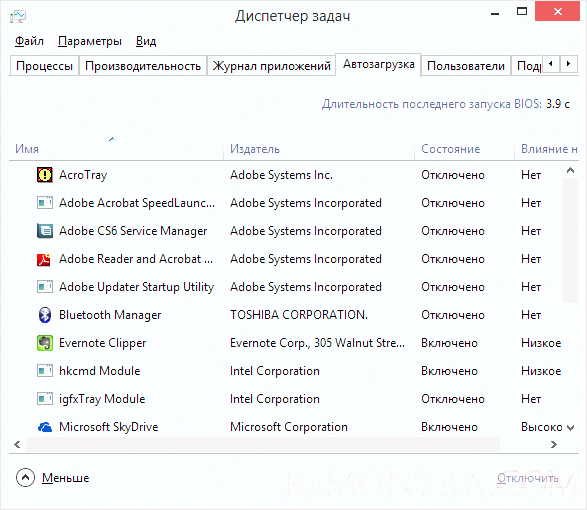
Task: Switch to the Пользователи tab
Action: [466, 66]
